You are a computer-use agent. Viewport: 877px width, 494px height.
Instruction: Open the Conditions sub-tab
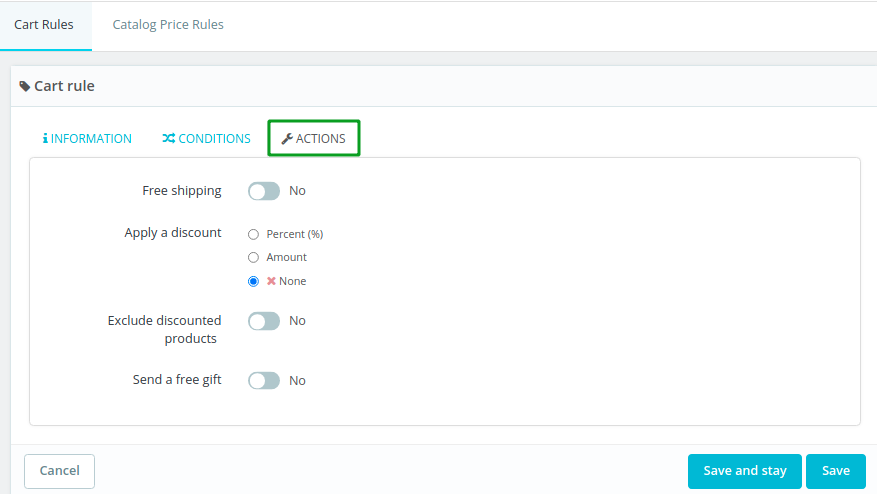[206, 138]
